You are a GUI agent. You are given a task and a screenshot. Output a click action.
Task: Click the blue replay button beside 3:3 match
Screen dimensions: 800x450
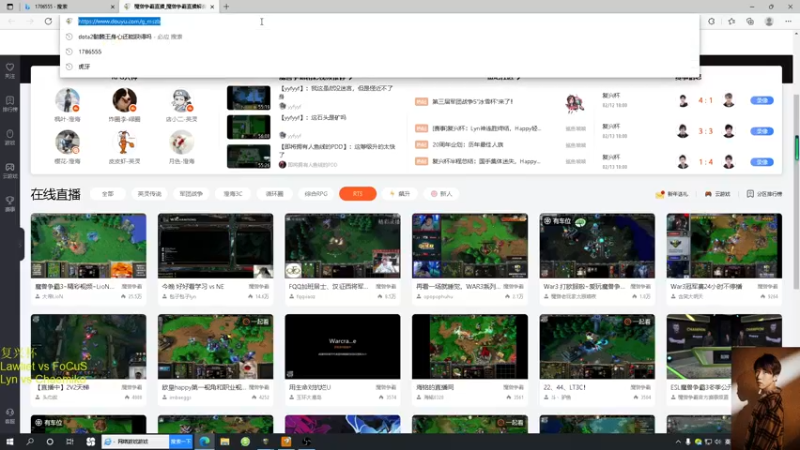(762, 131)
